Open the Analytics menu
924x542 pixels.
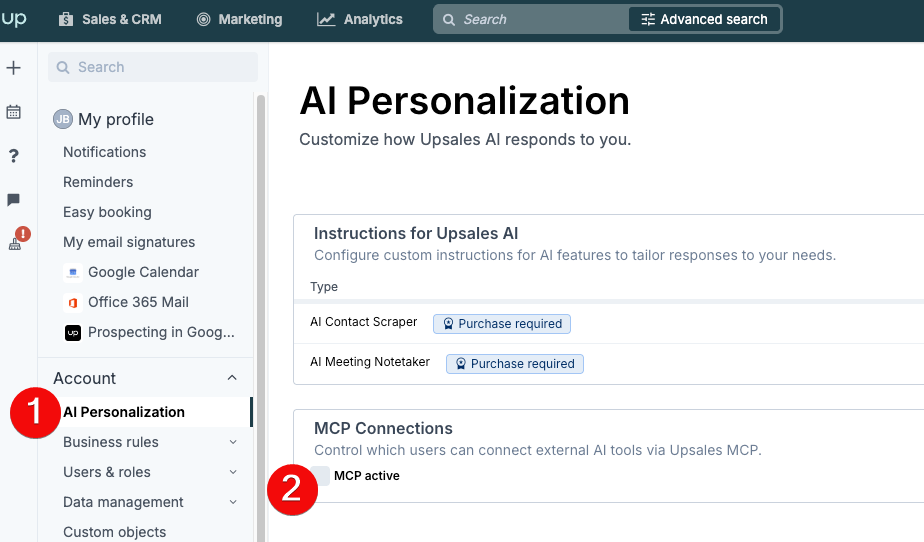tap(359, 19)
